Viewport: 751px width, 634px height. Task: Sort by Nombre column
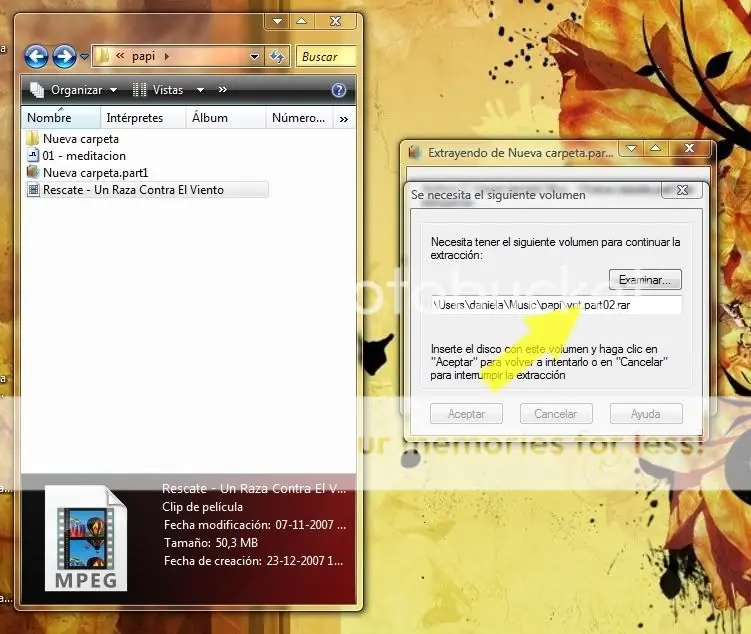click(x=61, y=118)
